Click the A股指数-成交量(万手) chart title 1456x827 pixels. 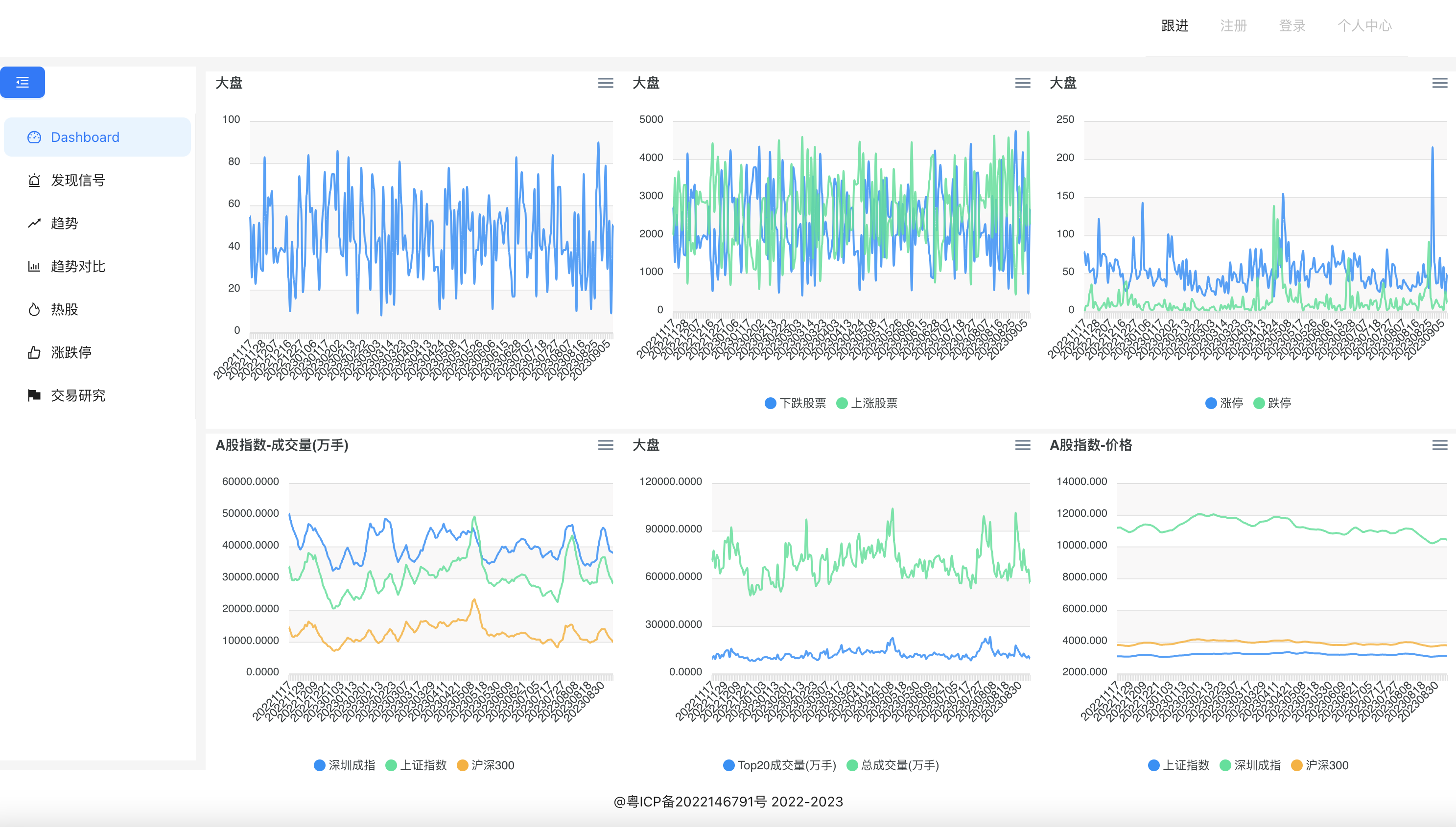point(282,445)
